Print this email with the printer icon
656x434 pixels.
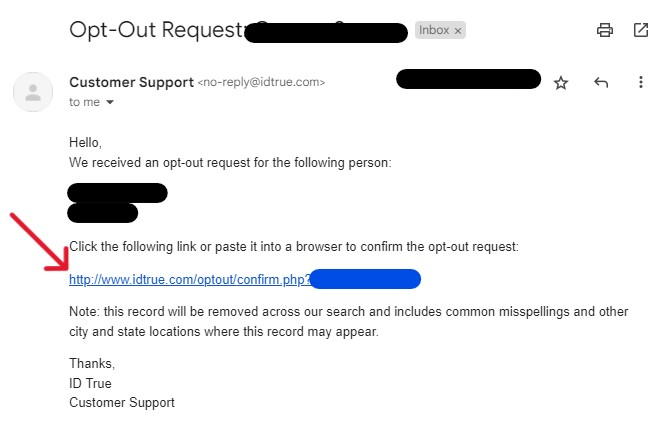click(x=605, y=30)
